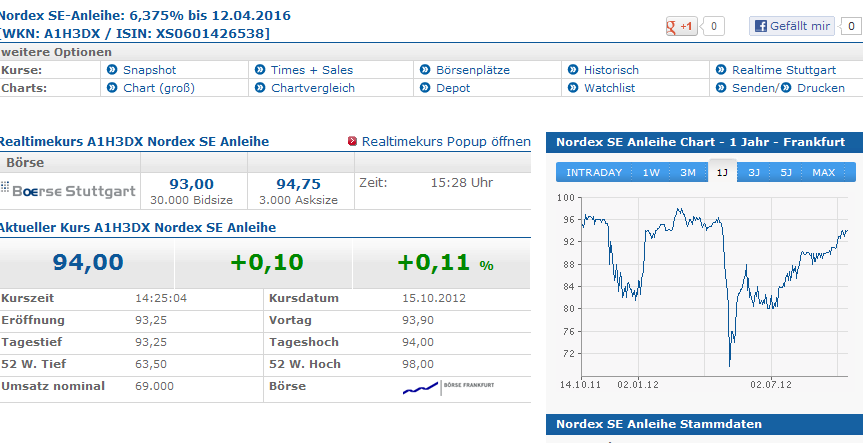Add bond to Watchlist

click(x=612, y=88)
